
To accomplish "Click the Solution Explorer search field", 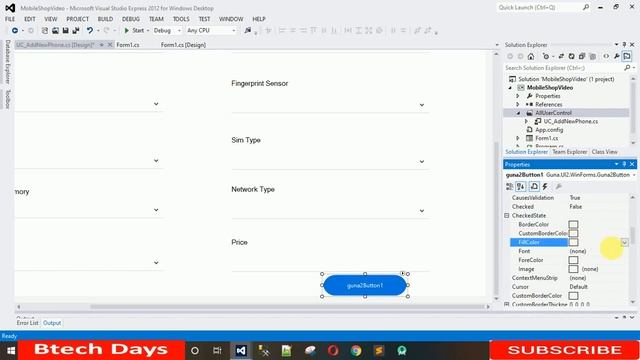I will (563, 68).
